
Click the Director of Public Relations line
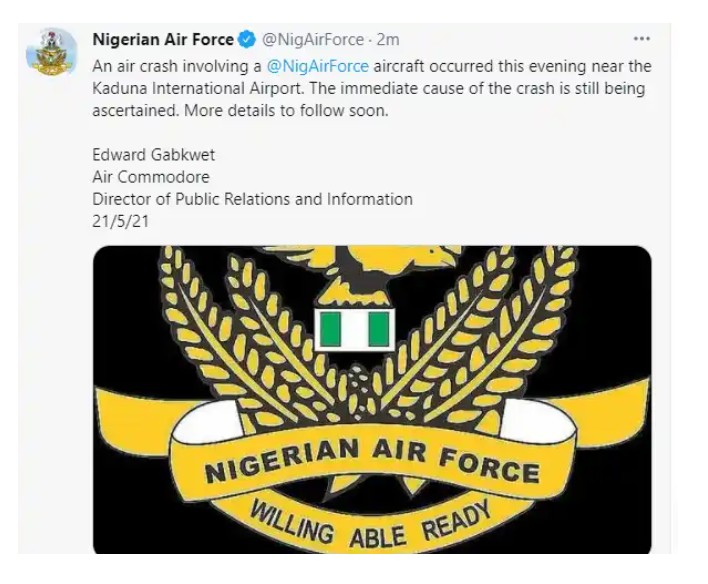coord(252,198)
